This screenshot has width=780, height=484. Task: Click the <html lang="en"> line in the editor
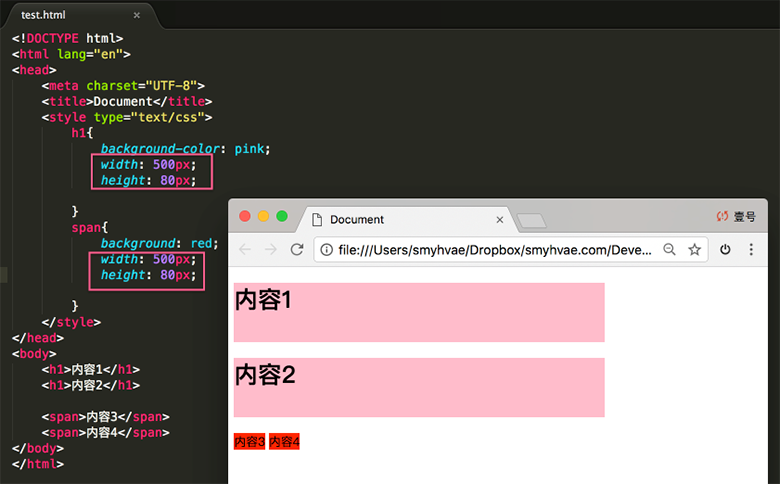(71, 54)
